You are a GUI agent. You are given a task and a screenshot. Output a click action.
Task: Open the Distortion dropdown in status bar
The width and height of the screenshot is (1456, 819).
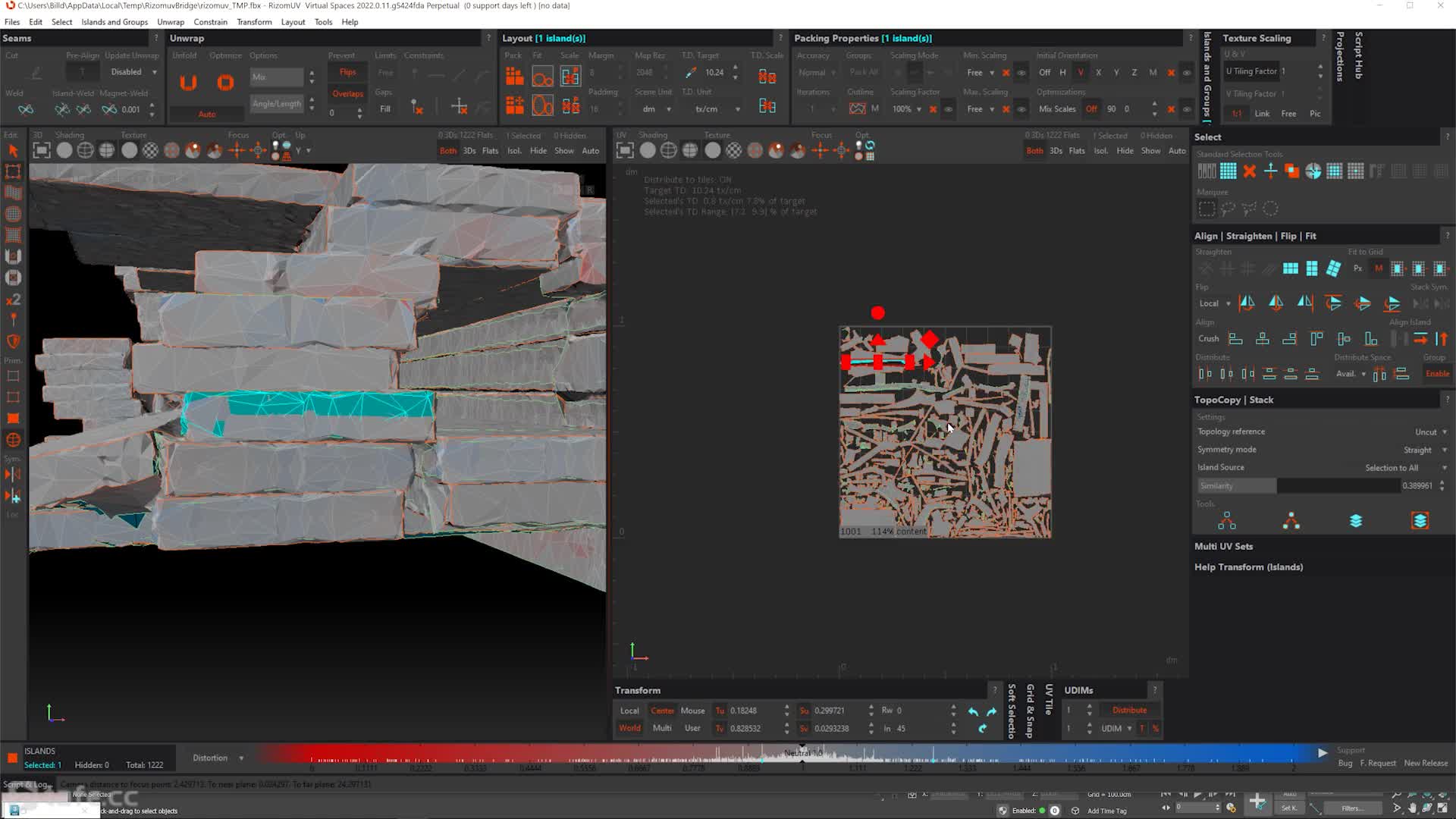coord(218,758)
